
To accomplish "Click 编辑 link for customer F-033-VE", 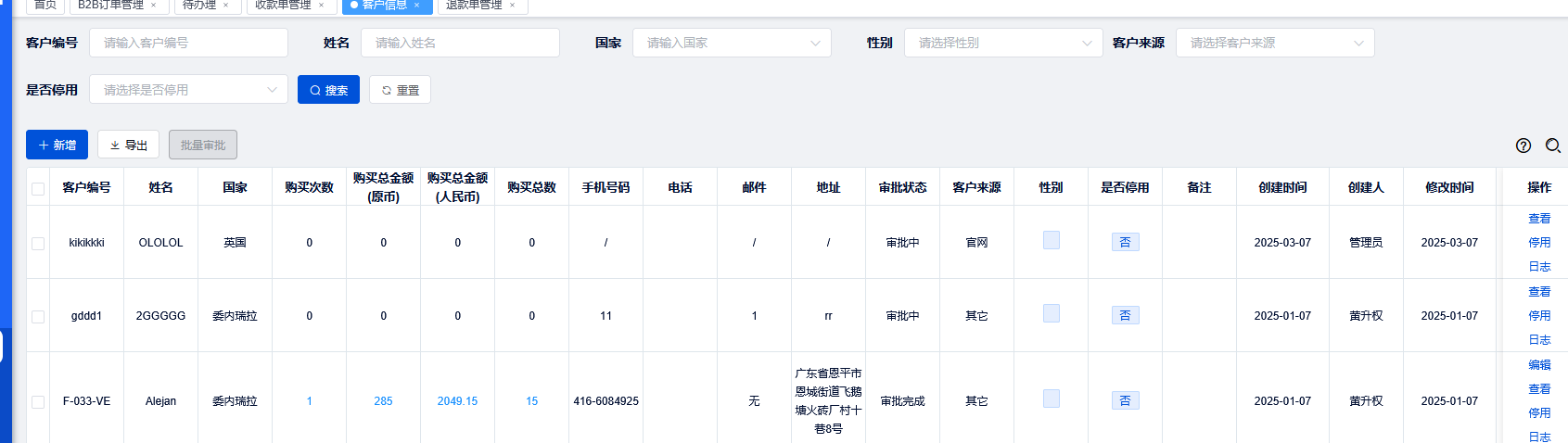I will click(x=1539, y=365).
